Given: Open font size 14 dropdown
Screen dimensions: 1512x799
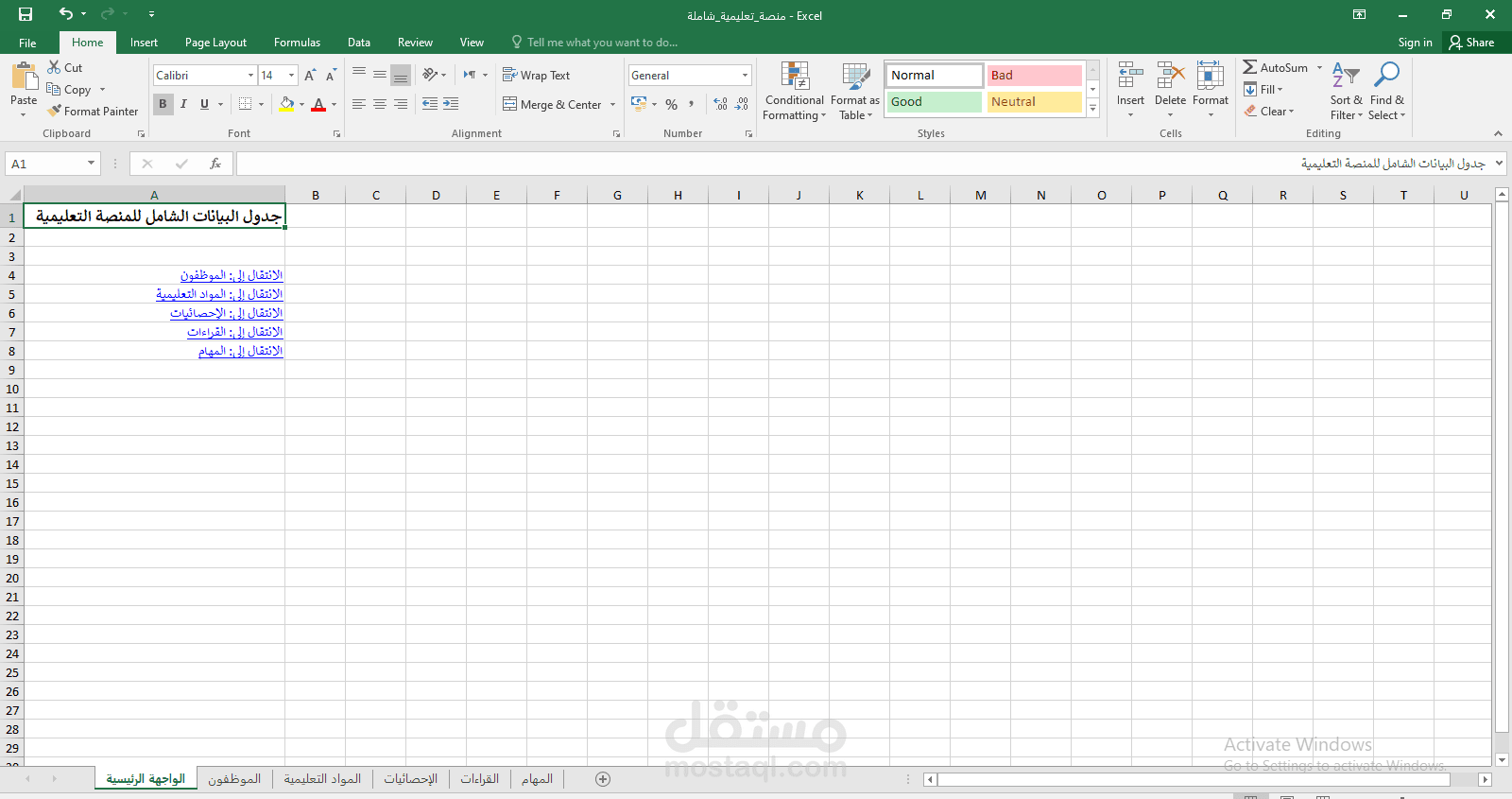Looking at the screenshot, I should (x=291, y=75).
